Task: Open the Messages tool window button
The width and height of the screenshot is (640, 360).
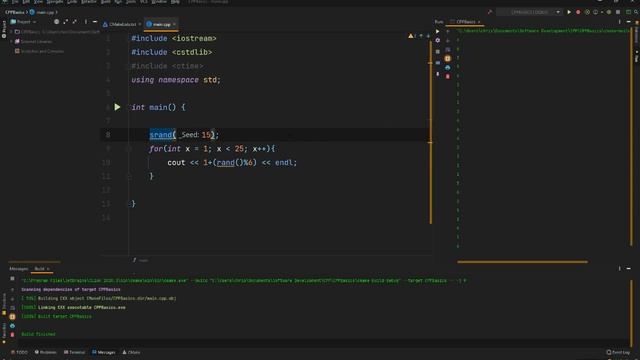Action: (104, 352)
